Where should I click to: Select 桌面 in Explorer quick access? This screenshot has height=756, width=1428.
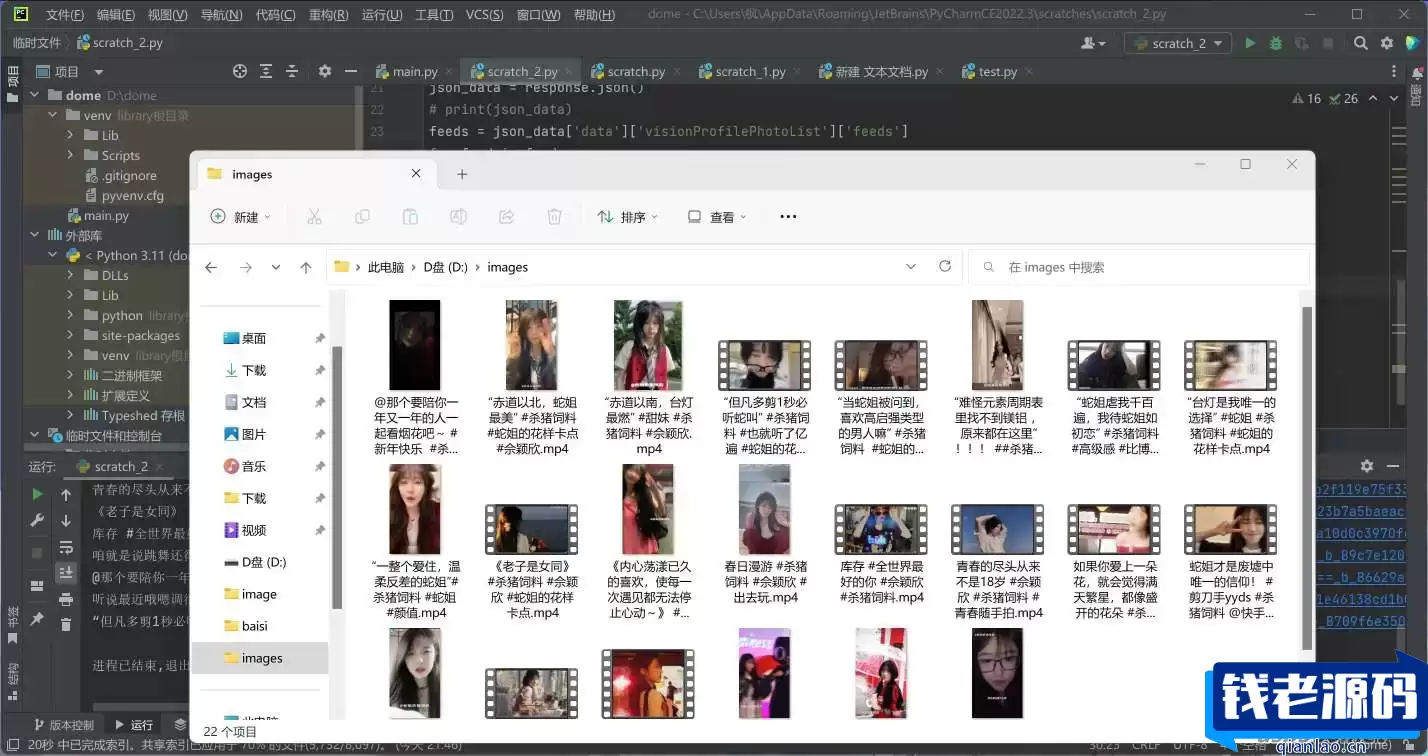pos(253,338)
